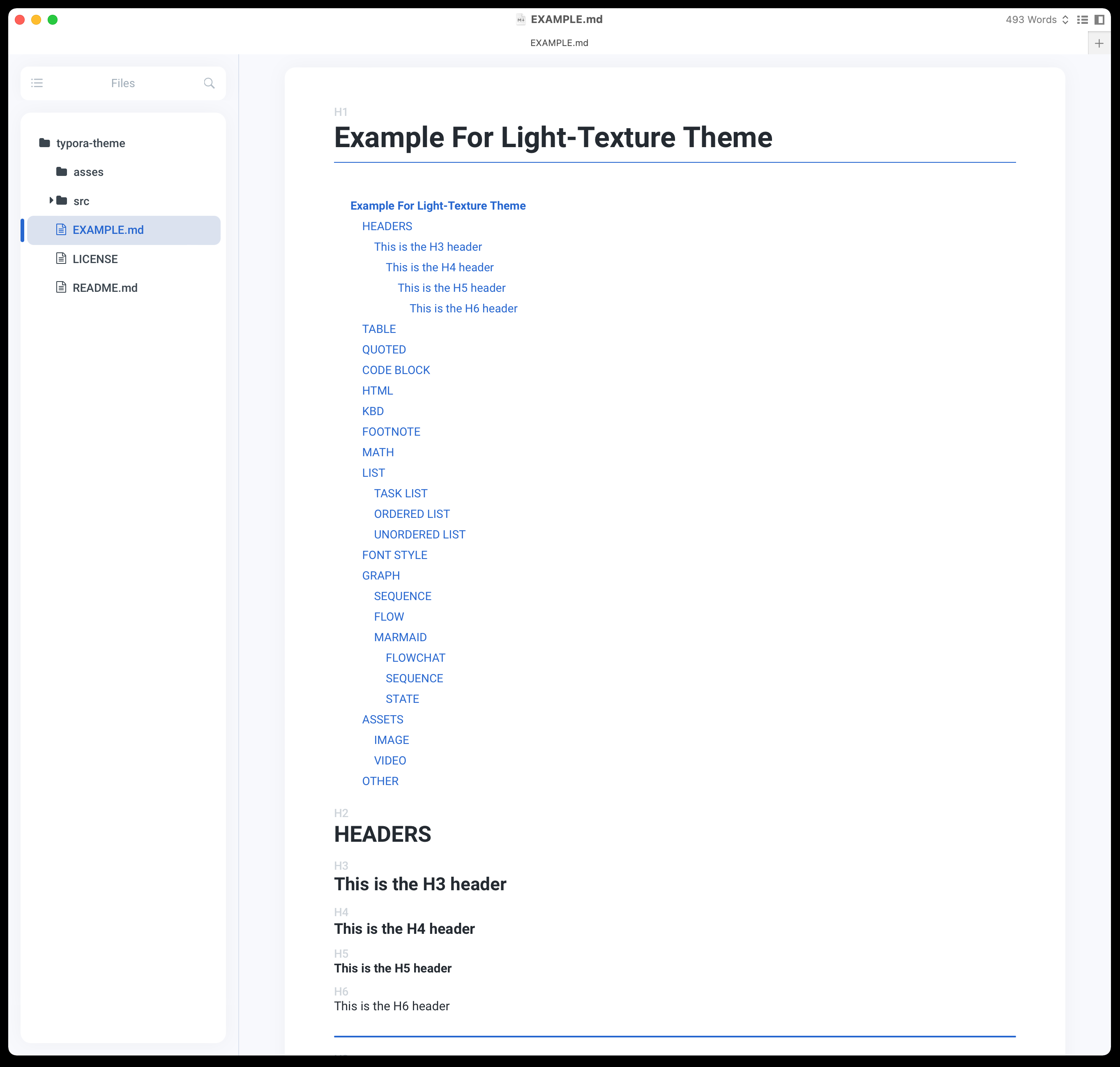
Task: Navigate to MATH section in outline
Action: (377, 452)
